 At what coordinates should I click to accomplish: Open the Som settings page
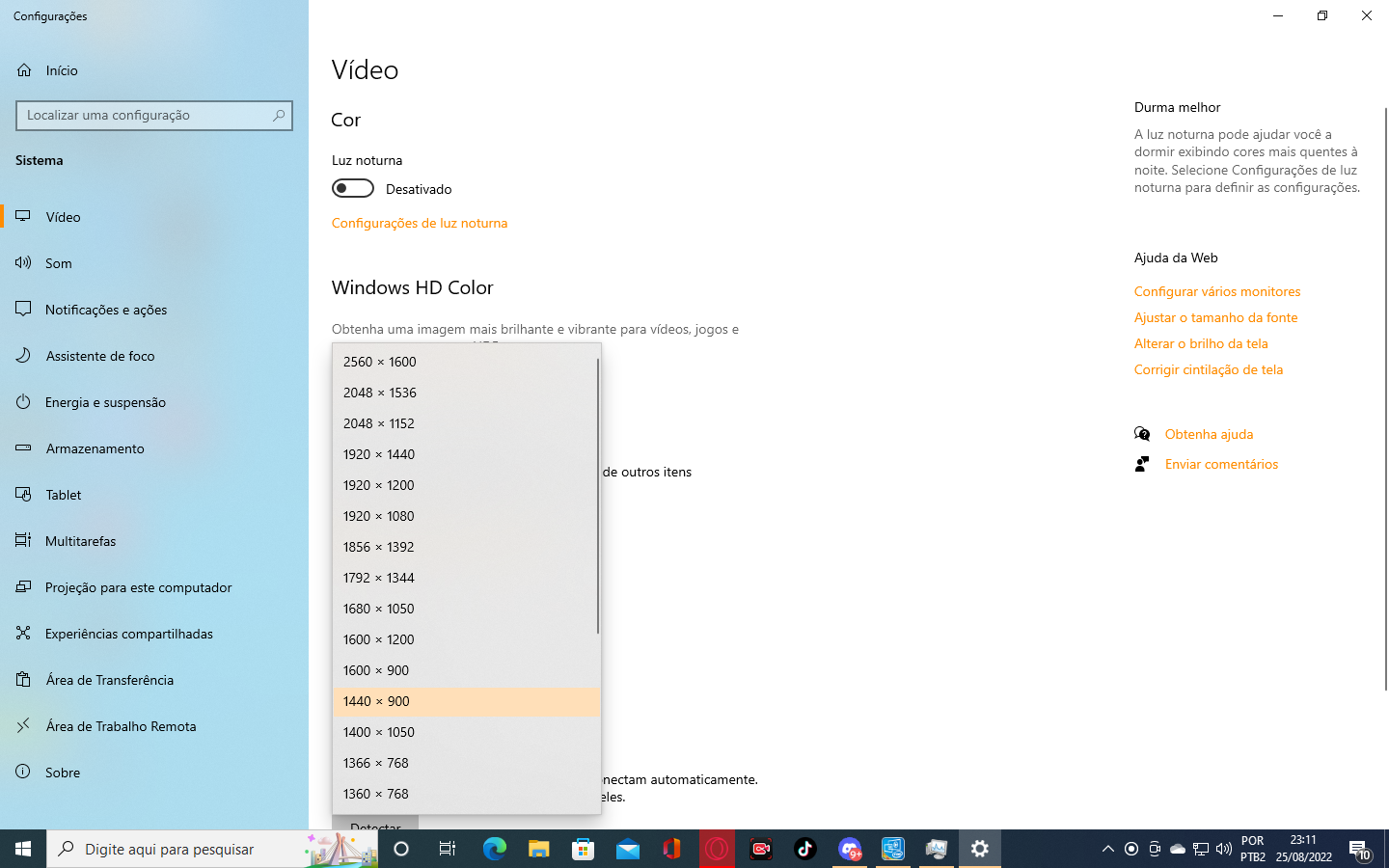(154, 263)
